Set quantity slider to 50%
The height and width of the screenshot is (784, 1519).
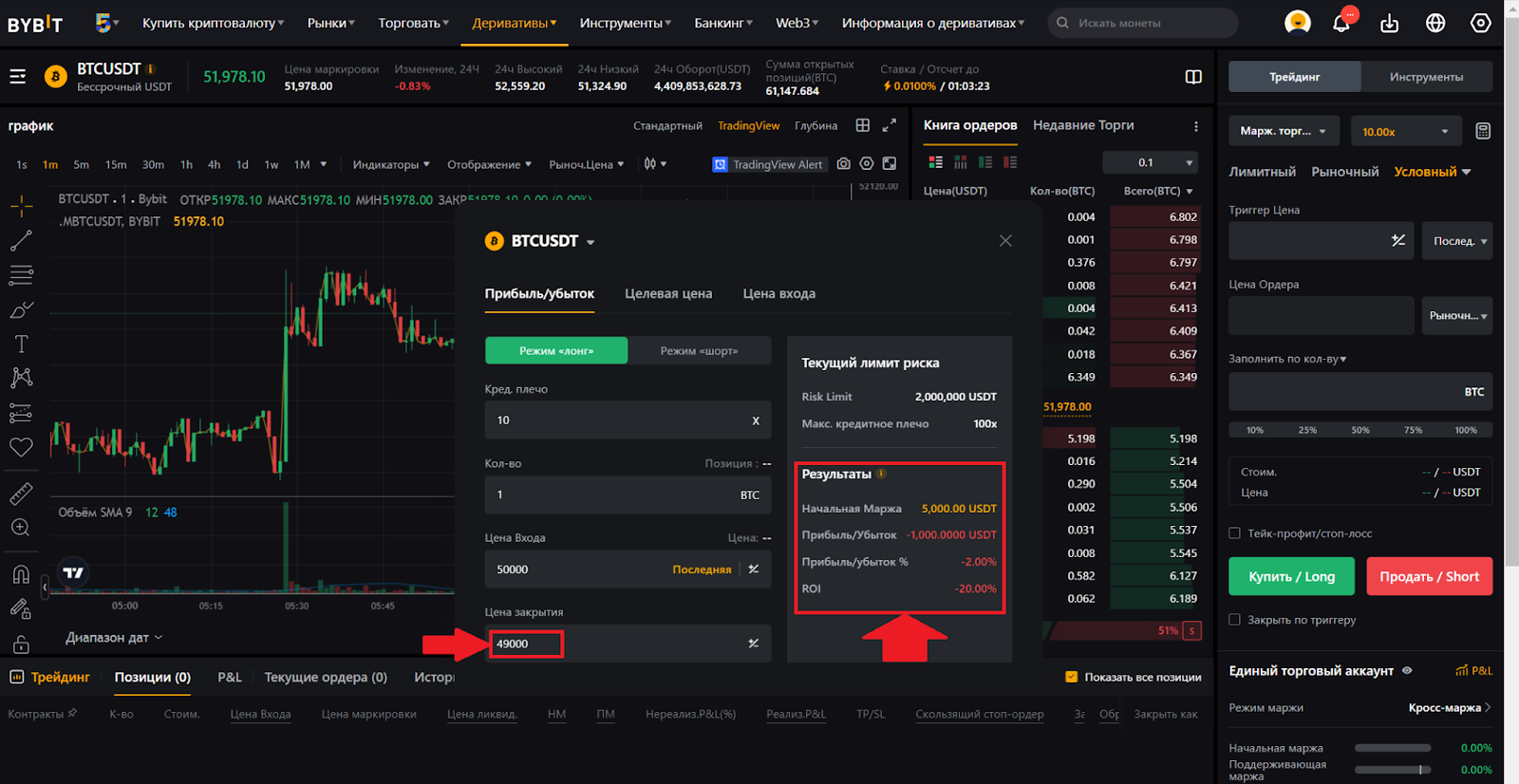[x=1360, y=430]
